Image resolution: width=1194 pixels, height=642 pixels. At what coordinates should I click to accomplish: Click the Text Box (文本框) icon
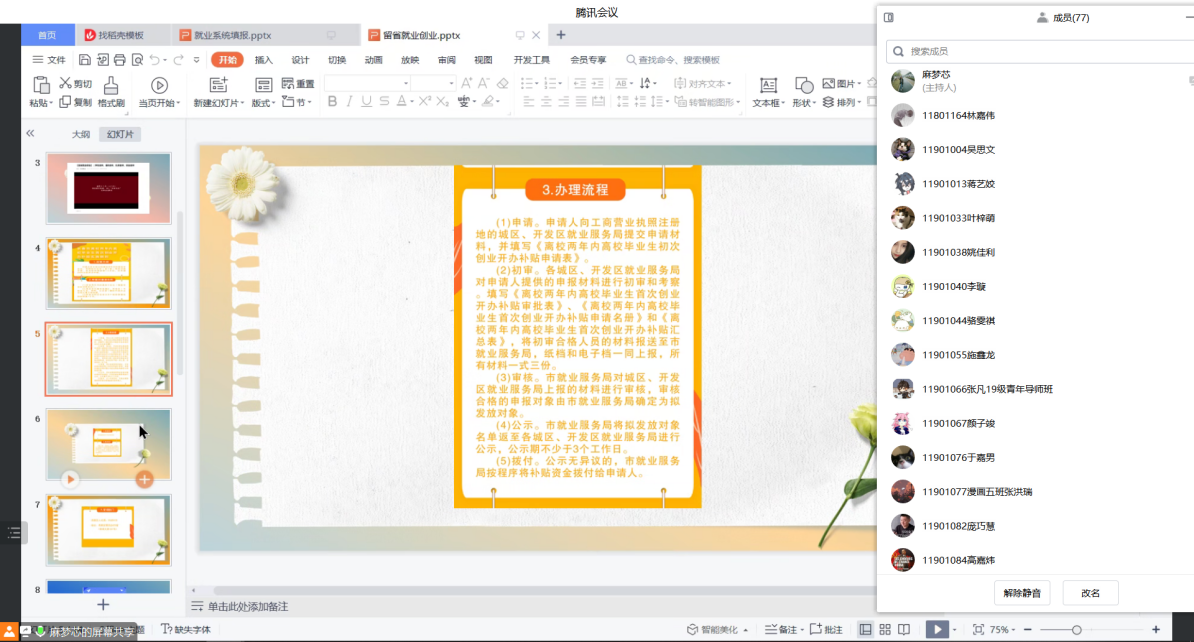pos(768,86)
